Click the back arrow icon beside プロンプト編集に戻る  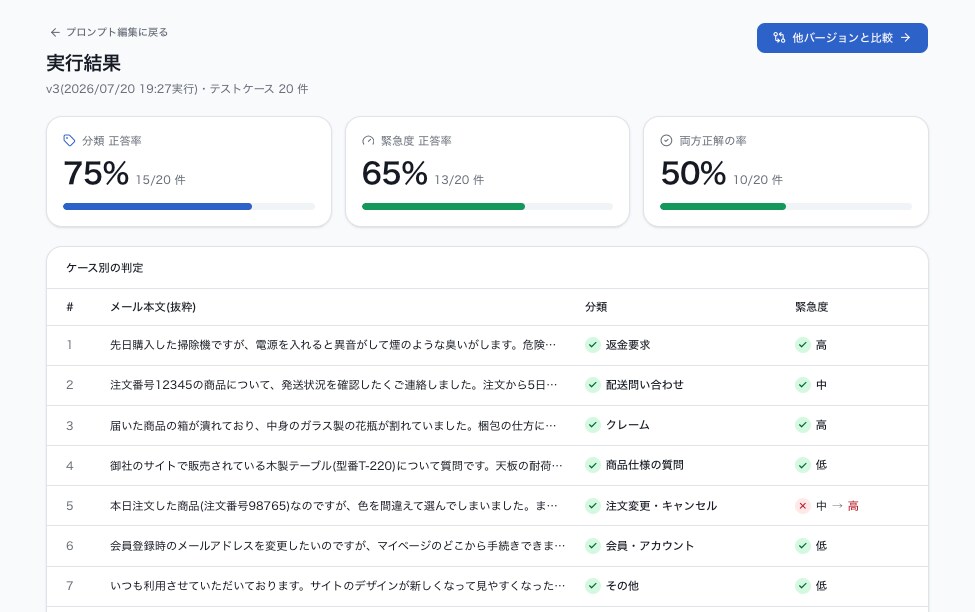[55, 32]
